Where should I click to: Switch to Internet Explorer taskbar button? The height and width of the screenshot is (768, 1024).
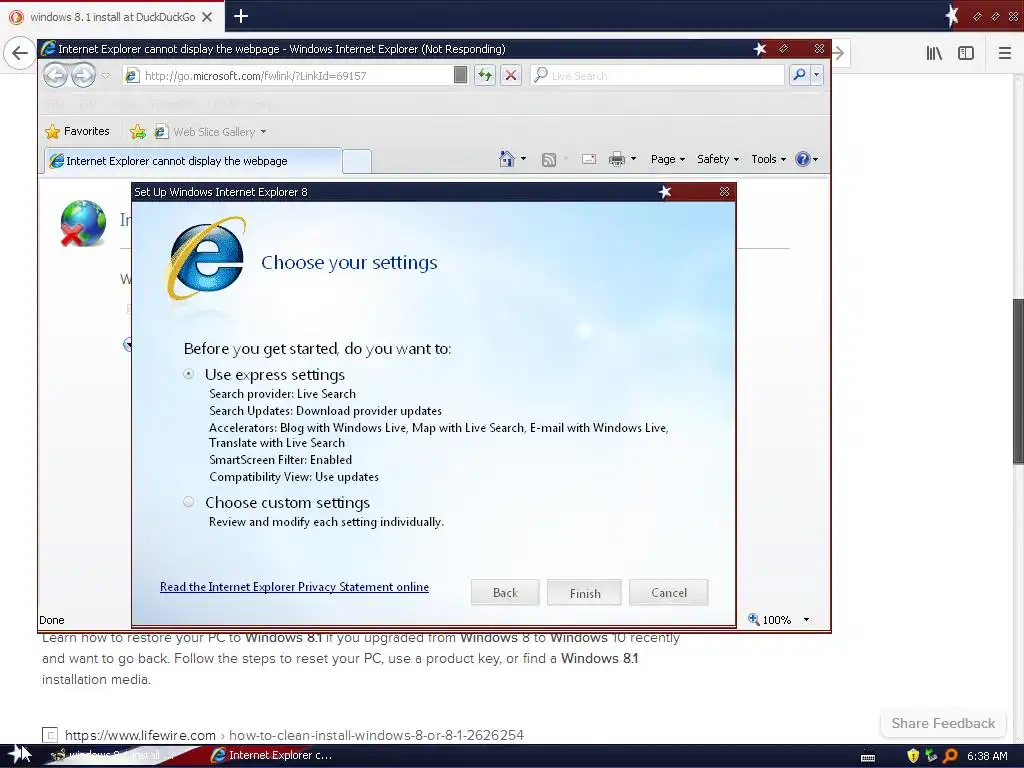click(x=272, y=756)
